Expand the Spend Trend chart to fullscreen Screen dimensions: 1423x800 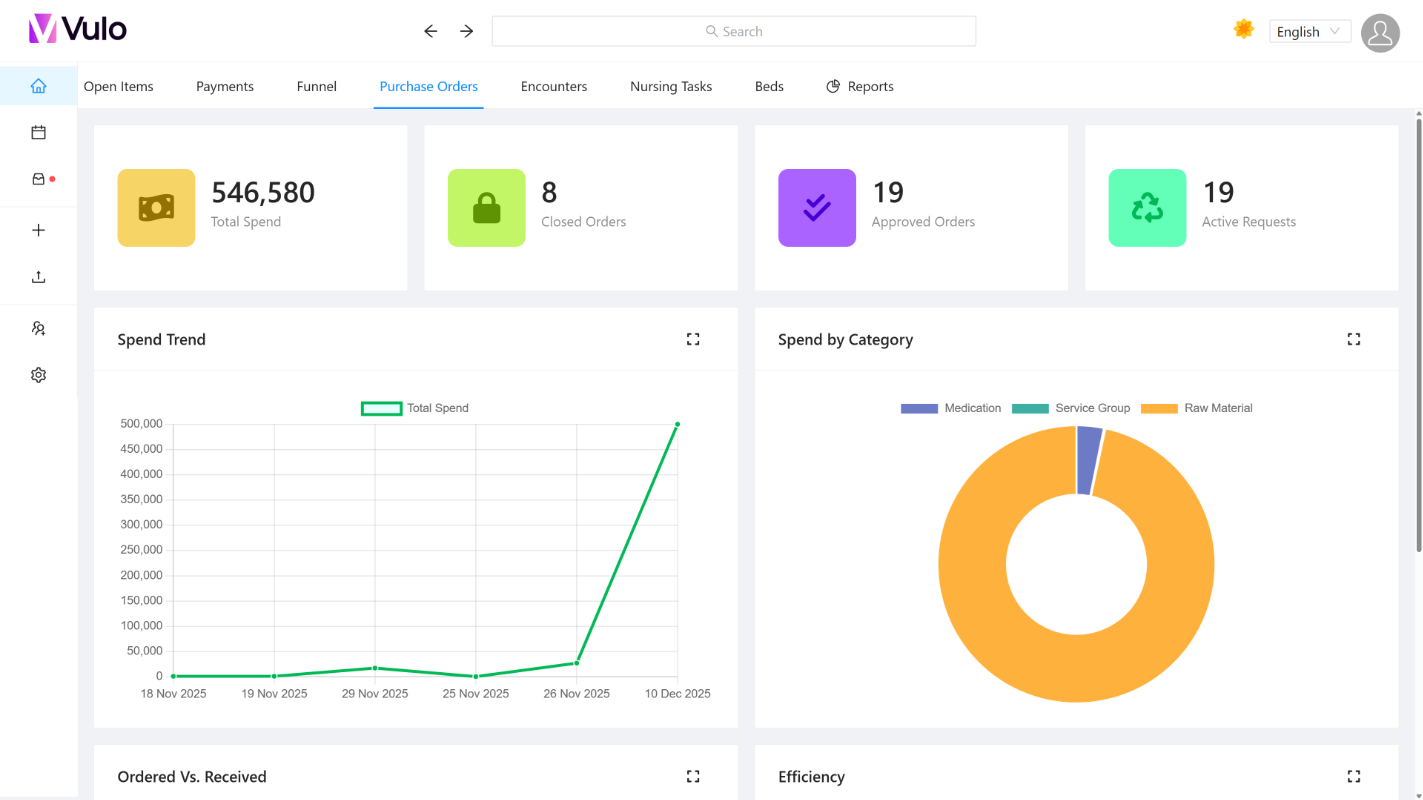(693, 339)
